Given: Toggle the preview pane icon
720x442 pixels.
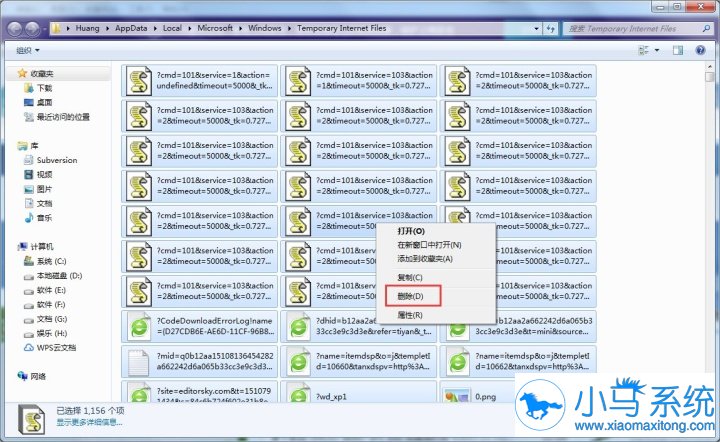Looking at the screenshot, I should click(x=678, y=50).
